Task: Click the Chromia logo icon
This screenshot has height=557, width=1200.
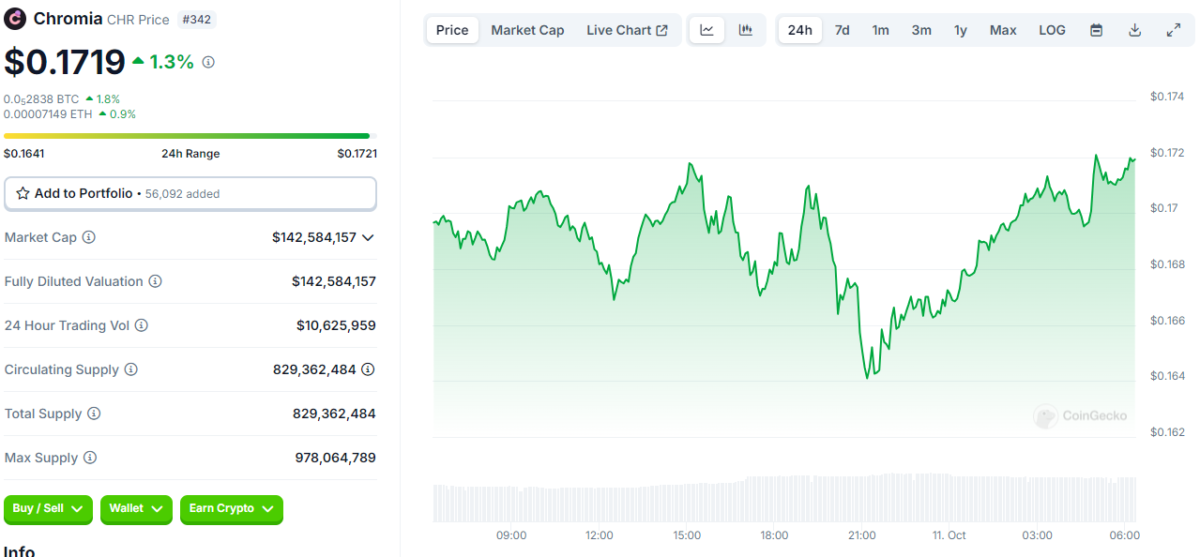Action: coord(15,19)
